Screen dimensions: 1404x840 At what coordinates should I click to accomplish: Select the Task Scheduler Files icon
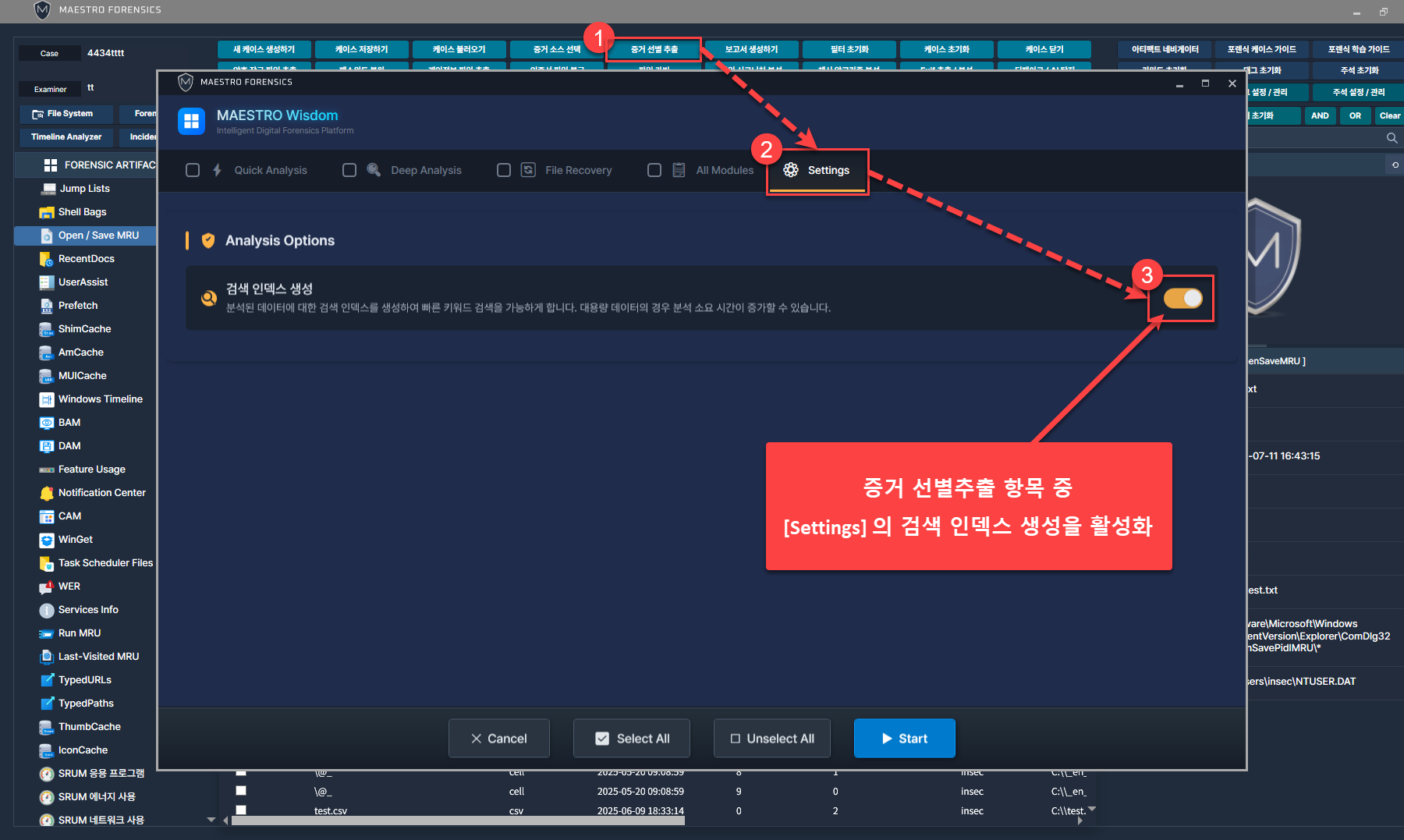point(47,563)
